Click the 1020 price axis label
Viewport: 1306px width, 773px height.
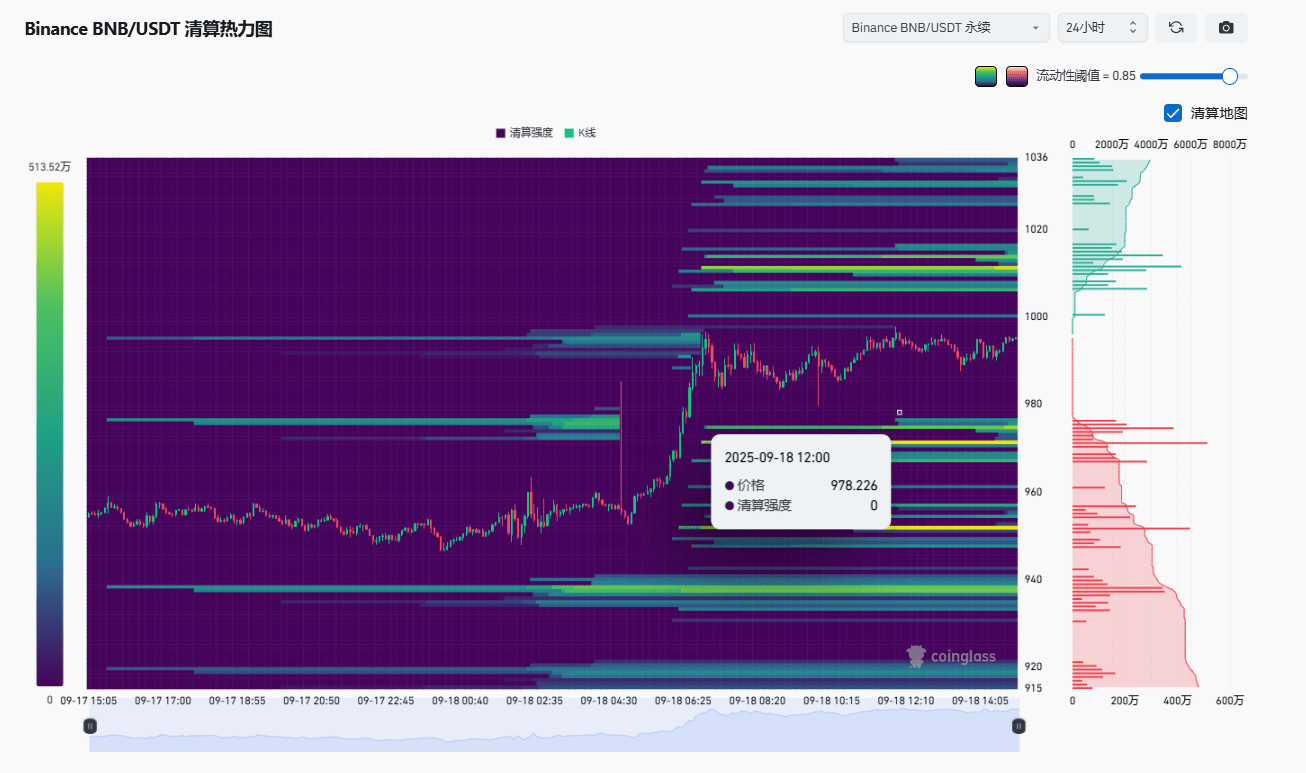[x=1036, y=229]
